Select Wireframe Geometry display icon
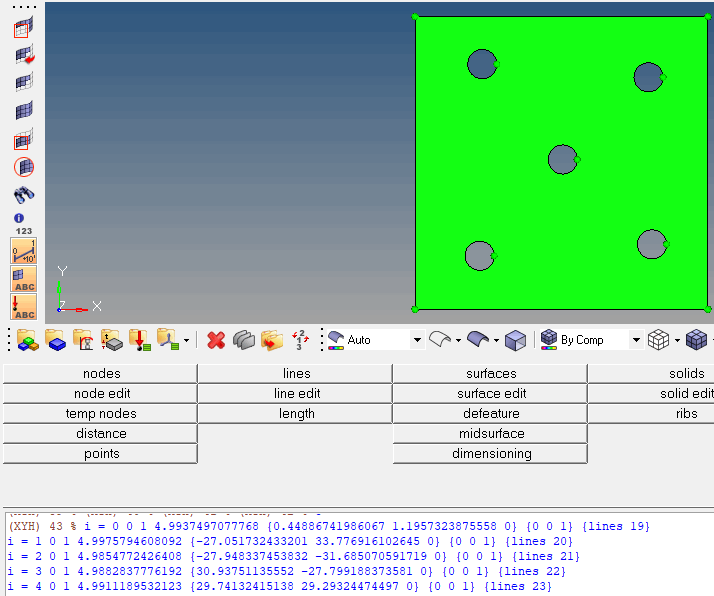Image resolution: width=714 pixels, height=596 pixels. [x=440, y=340]
